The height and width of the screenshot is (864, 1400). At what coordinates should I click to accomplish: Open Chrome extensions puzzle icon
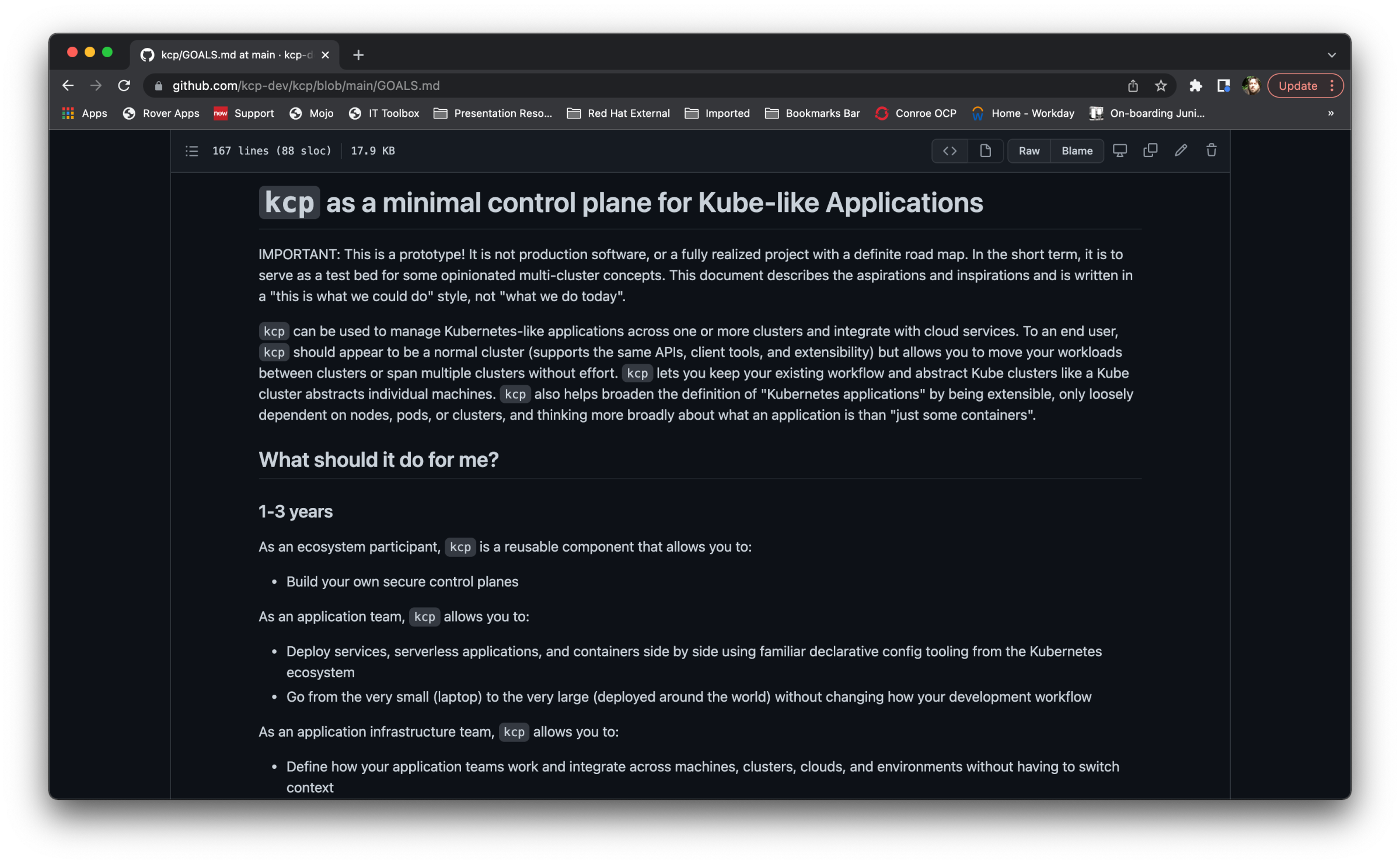click(x=1195, y=86)
